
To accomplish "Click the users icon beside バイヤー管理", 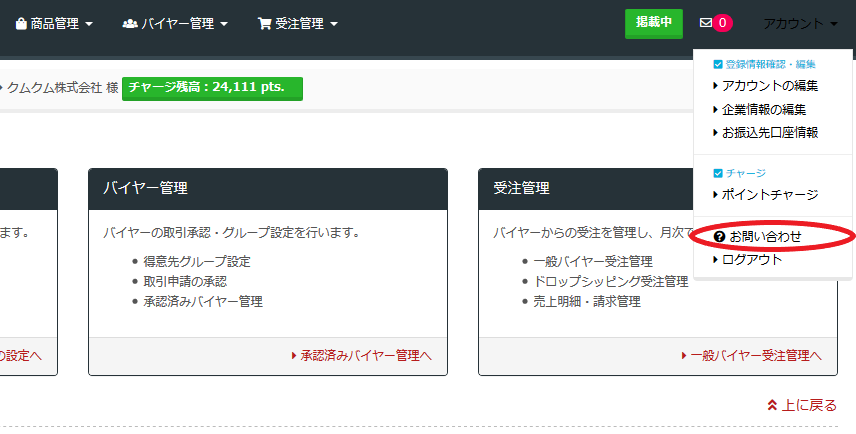I will pyautogui.click(x=130, y=23).
